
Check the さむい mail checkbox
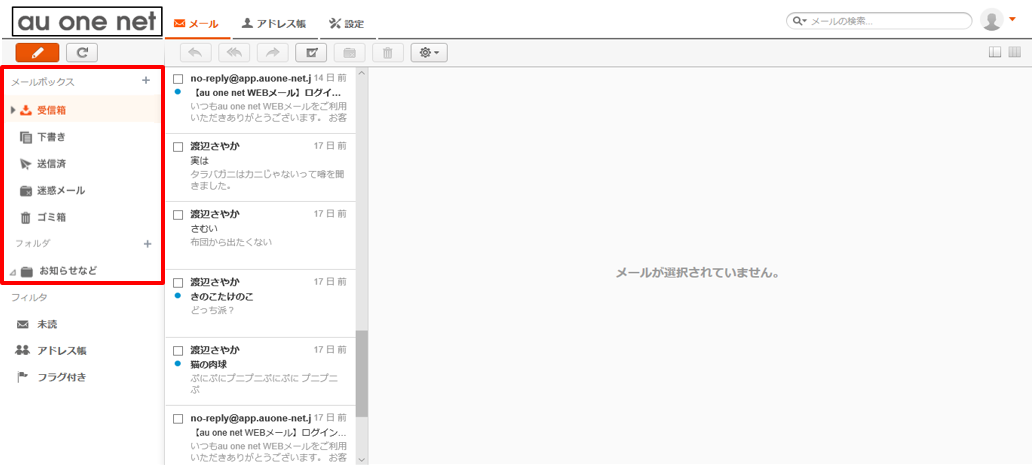[x=178, y=214]
